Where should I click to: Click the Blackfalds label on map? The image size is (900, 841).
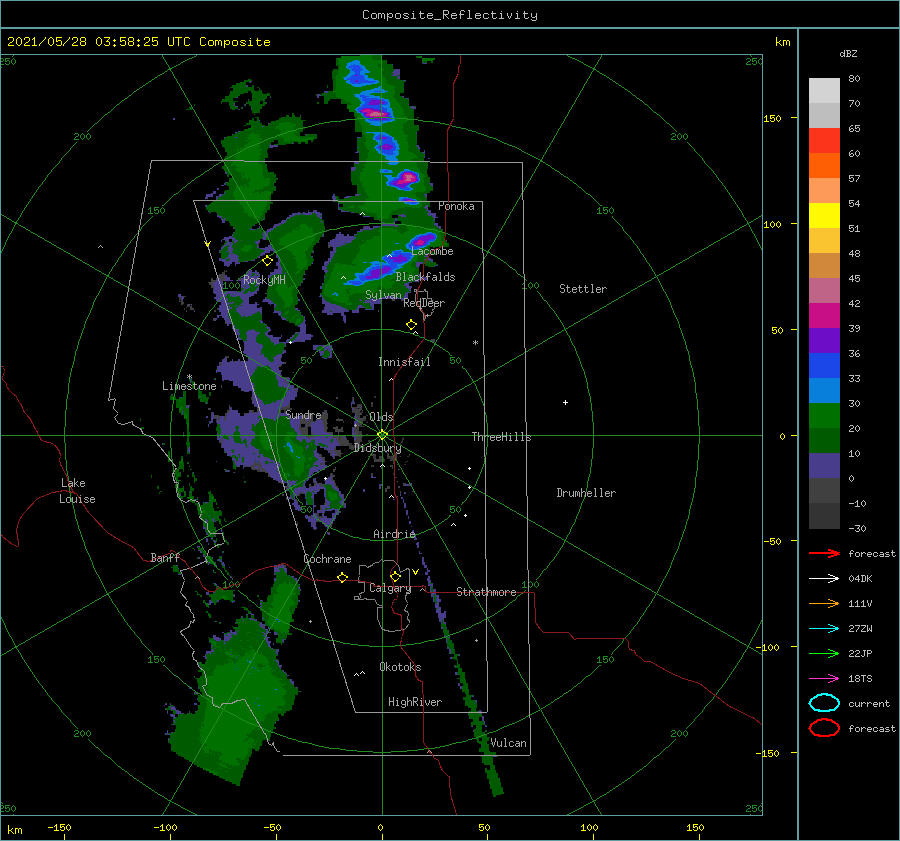(425, 277)
